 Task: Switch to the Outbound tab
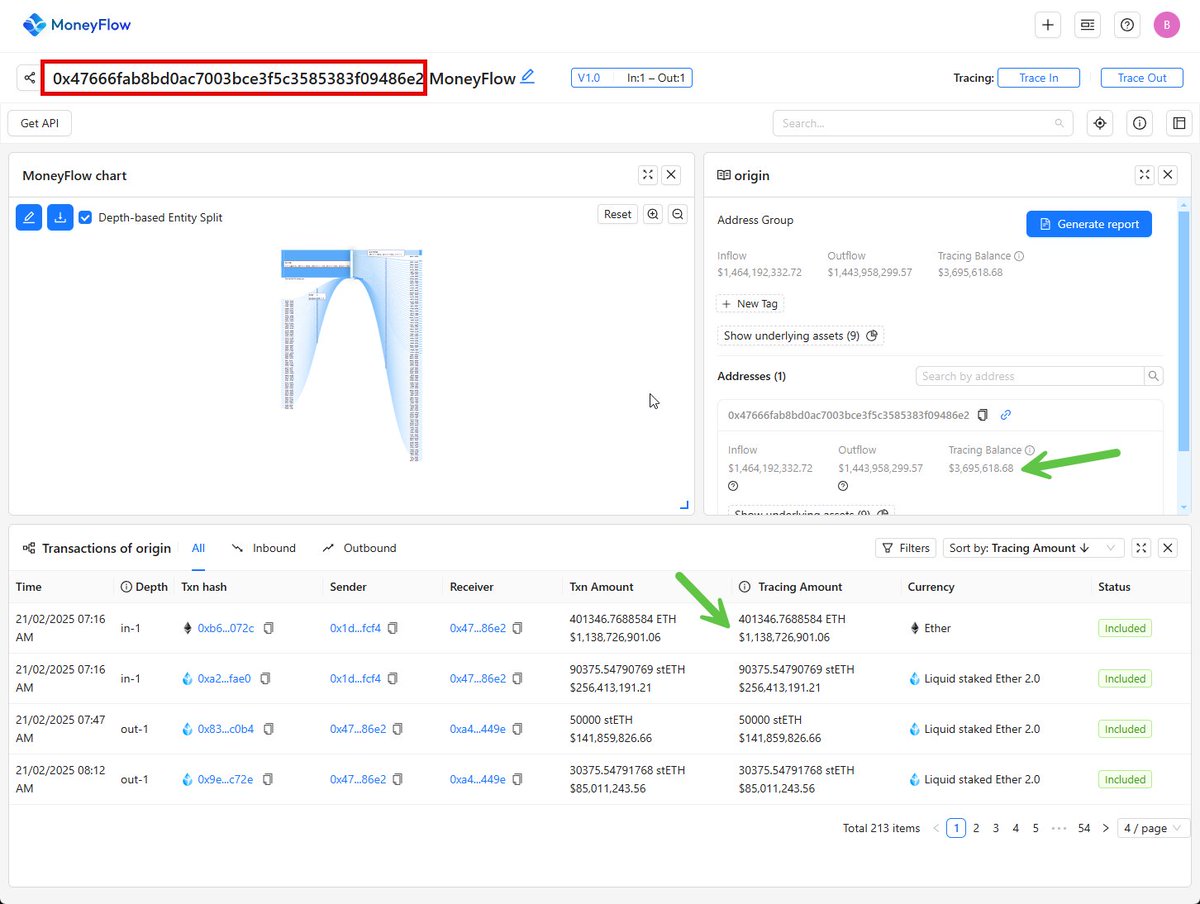(x=359, y=548)
